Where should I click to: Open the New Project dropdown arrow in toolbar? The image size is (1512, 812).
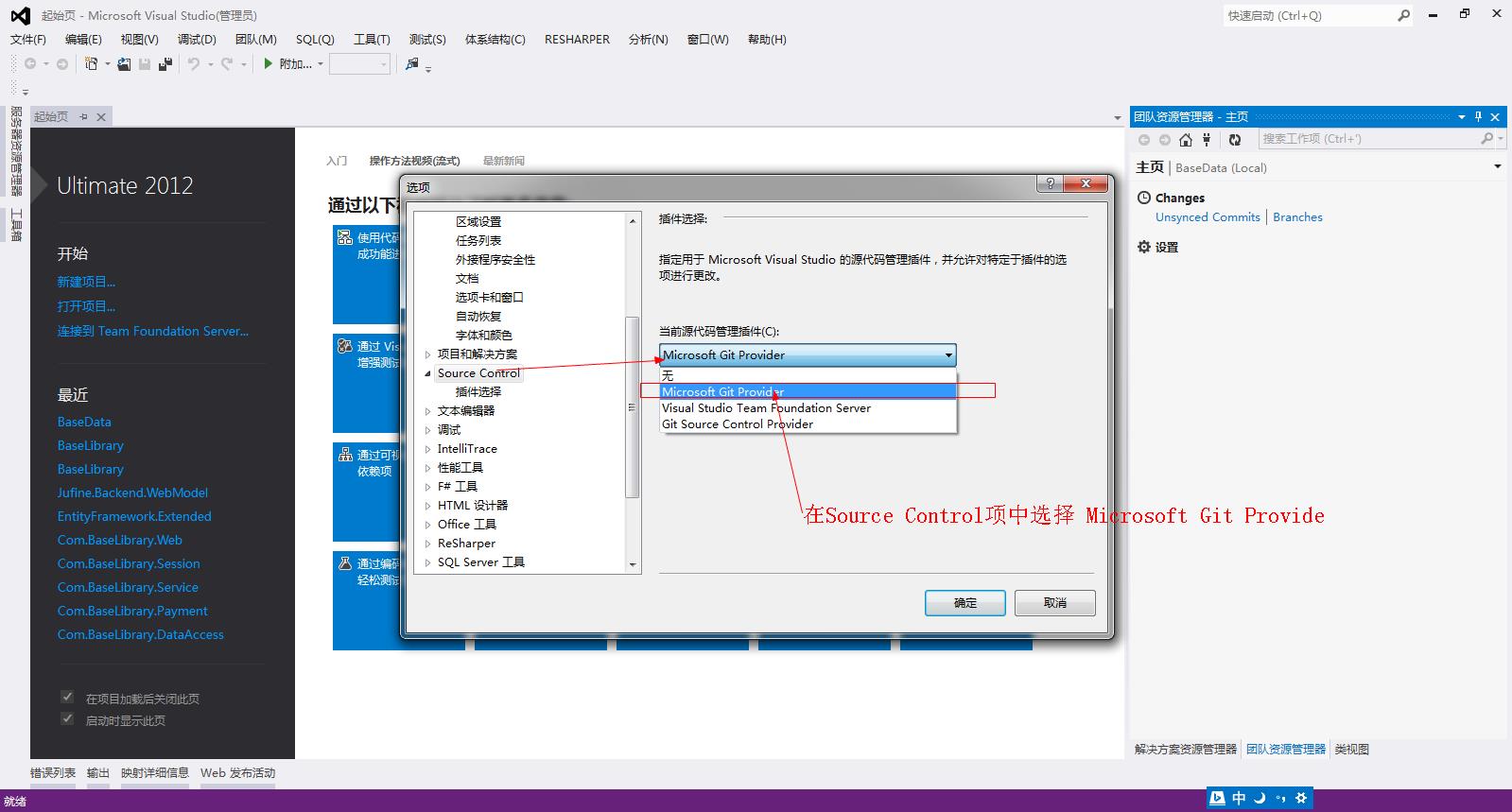click(x=107, y=64)
